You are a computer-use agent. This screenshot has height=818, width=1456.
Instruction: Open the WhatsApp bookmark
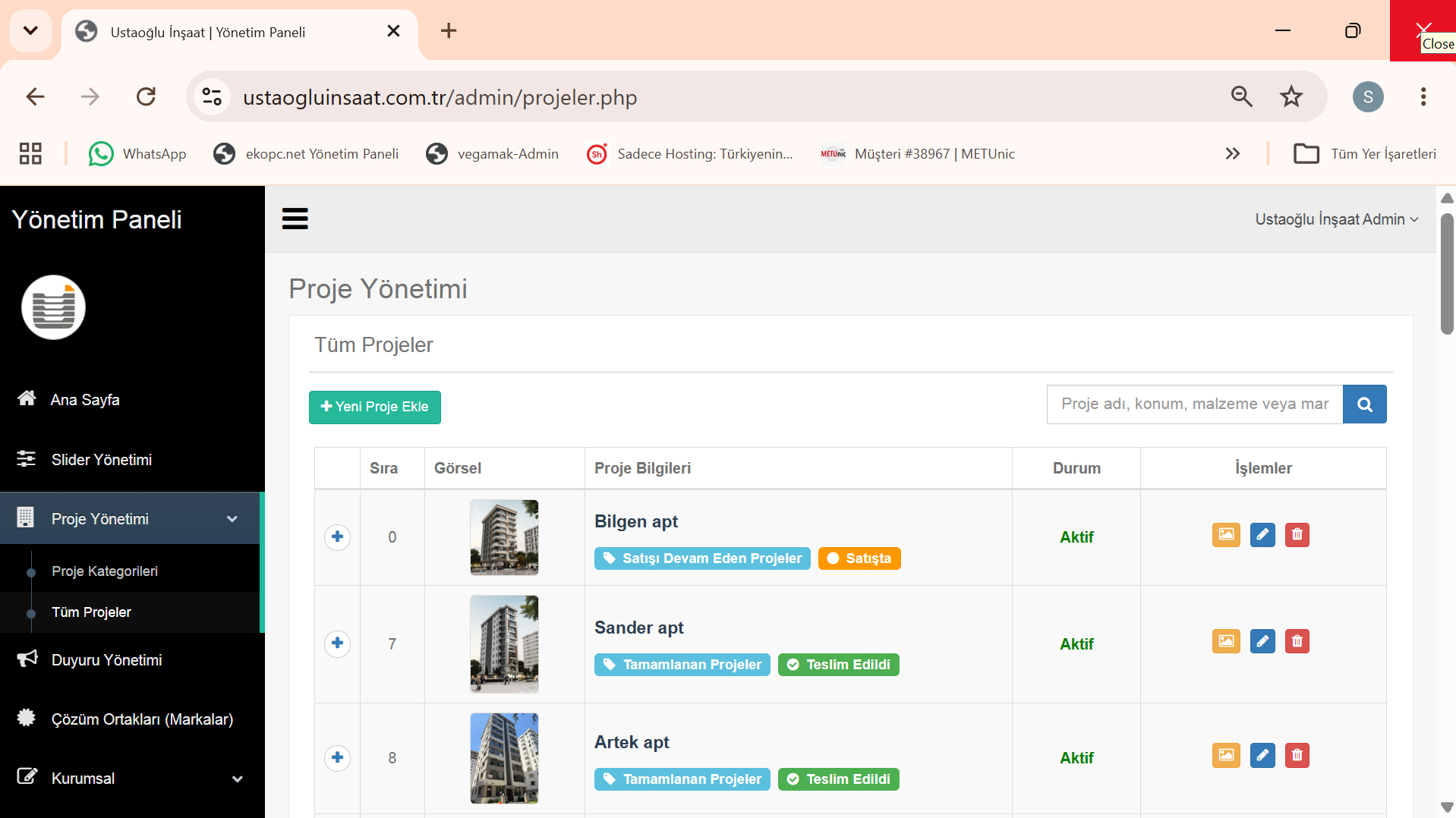point(137,154)
